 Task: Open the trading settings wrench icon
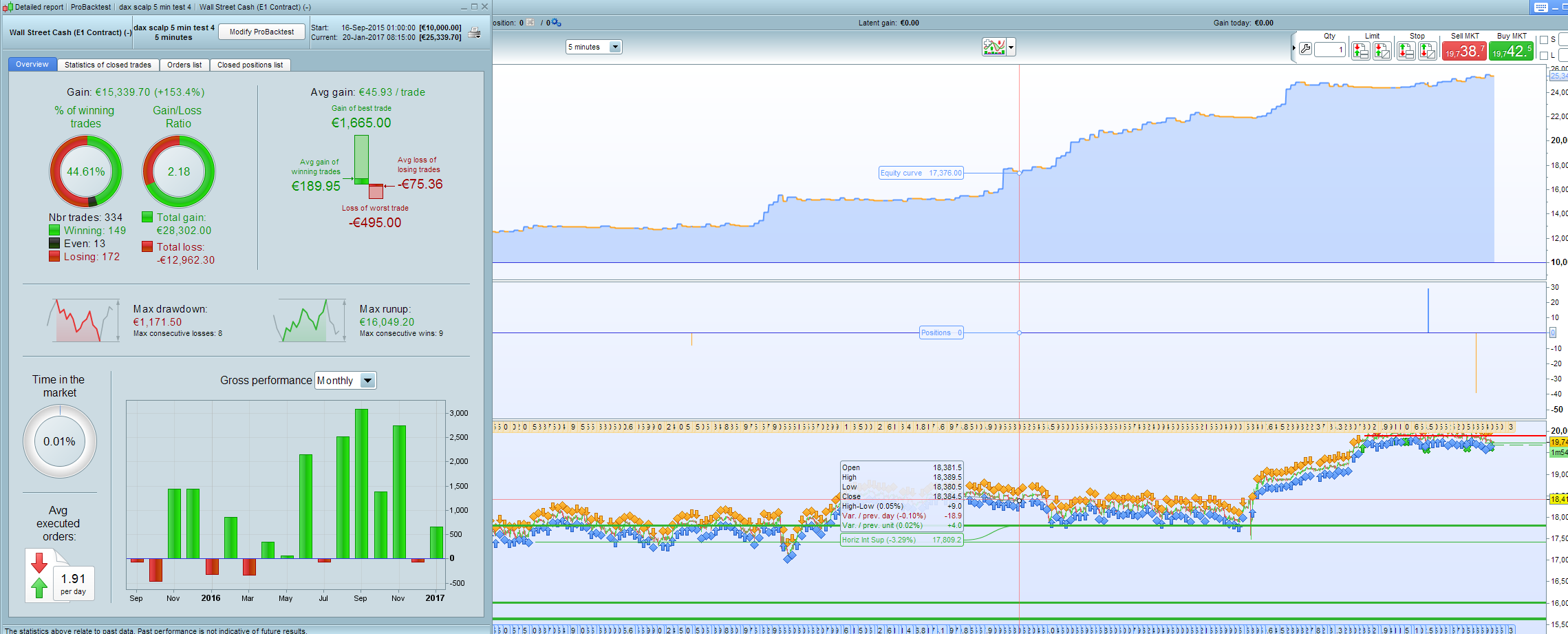click(x=1305, y=50)
